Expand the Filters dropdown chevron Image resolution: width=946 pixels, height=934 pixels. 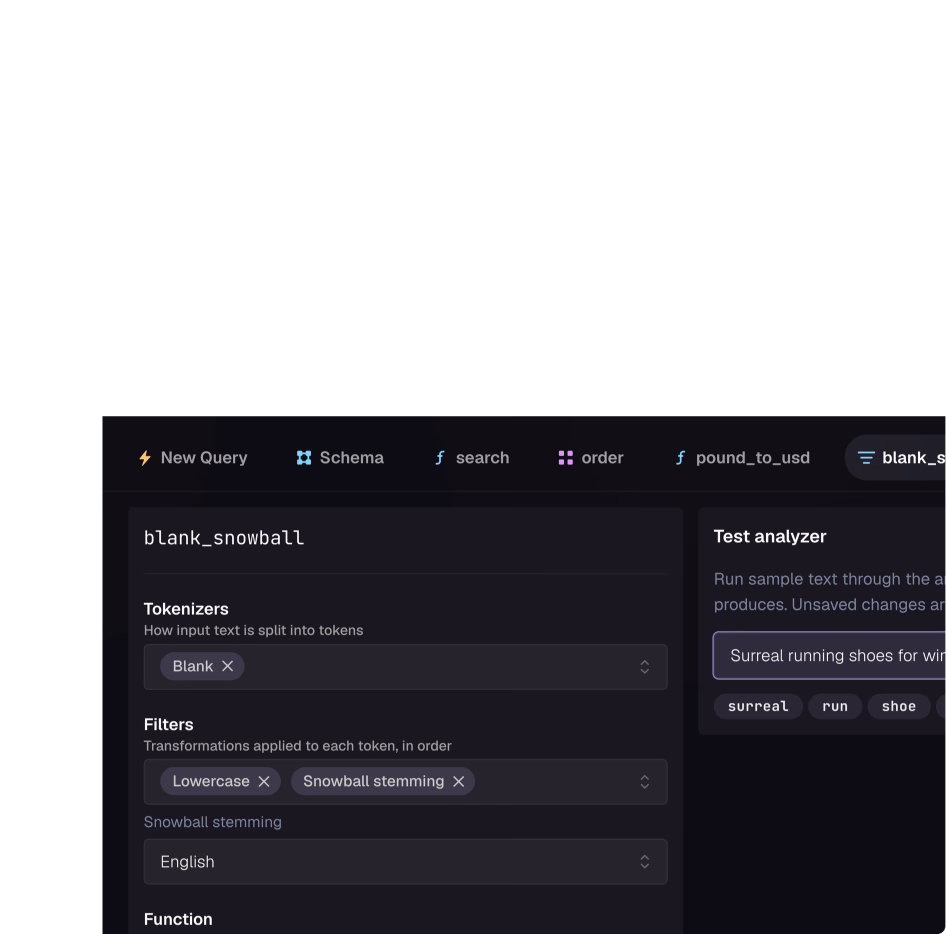tap(644, 782)
